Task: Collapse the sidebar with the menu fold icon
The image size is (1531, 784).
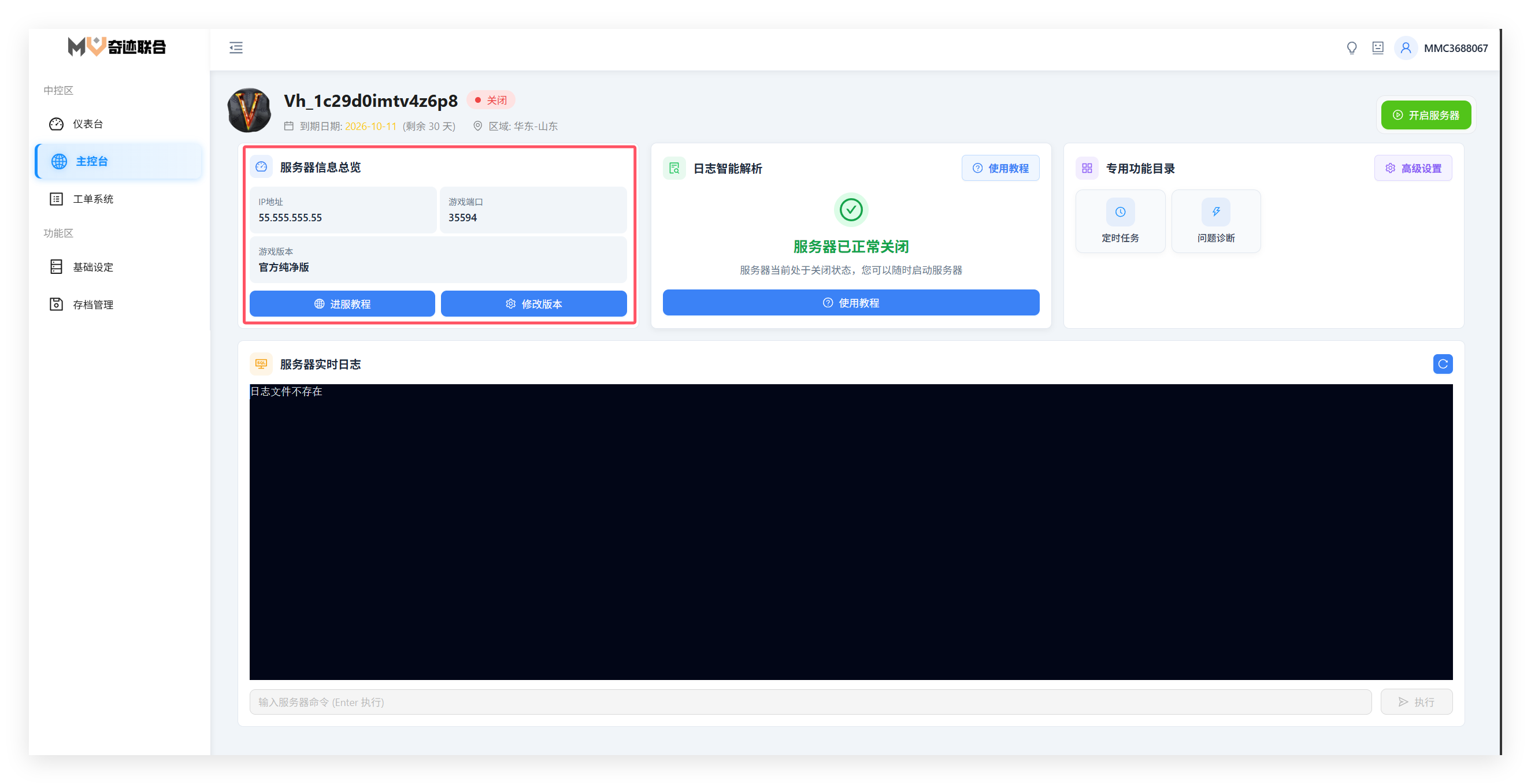Action: [x=236, y=47]
